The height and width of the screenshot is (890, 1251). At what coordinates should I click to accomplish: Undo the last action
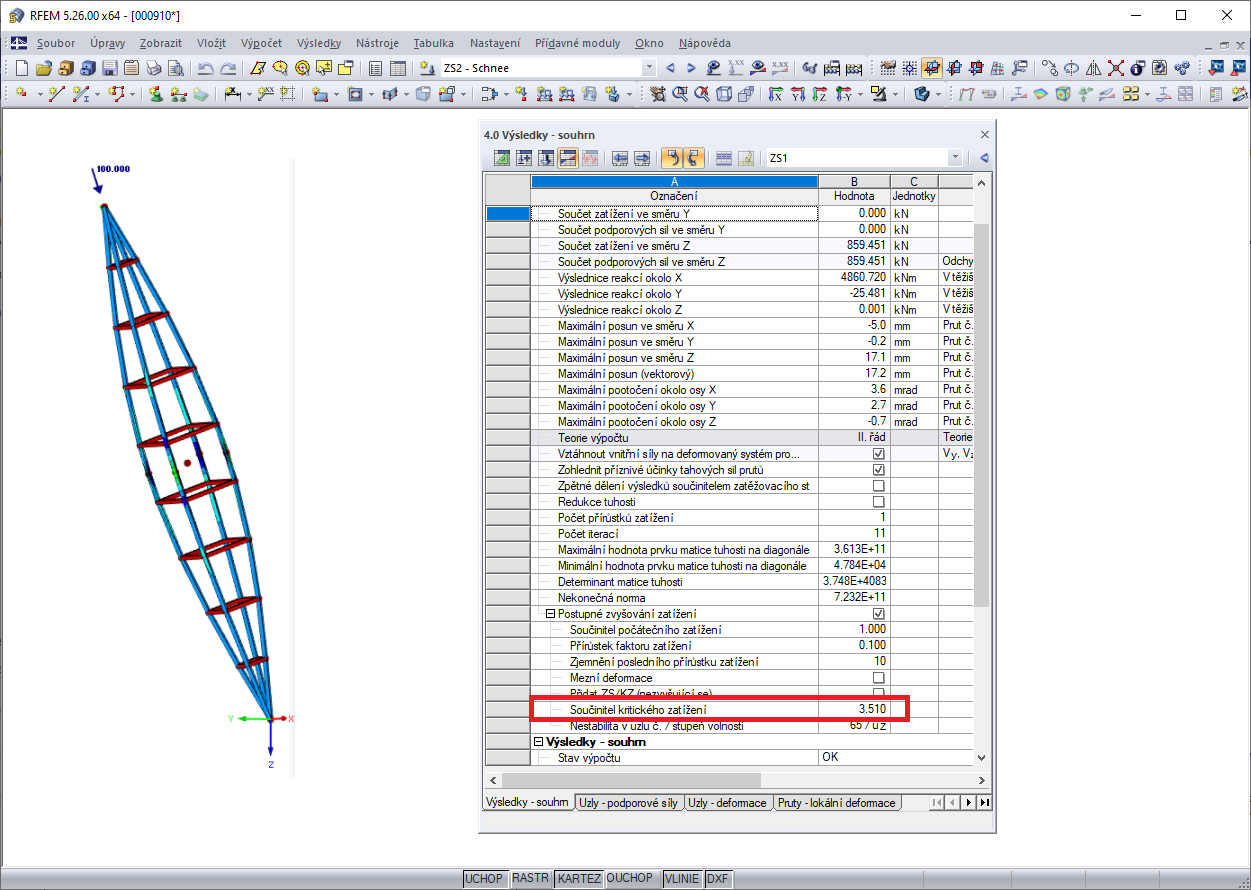(x=205, y=68)
